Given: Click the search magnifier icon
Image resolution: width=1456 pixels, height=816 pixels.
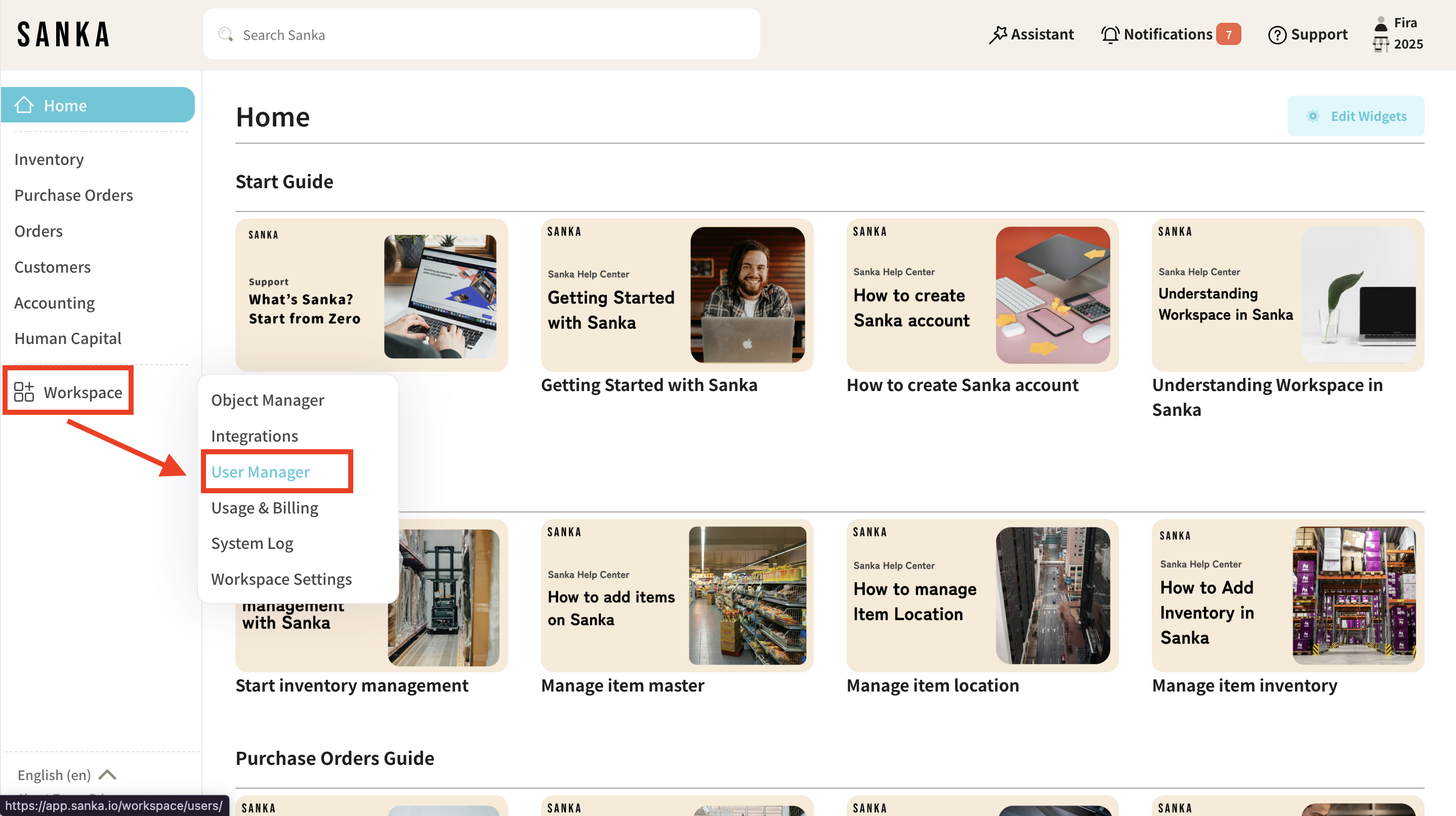Looking at the screenshot, I should click(x=226, y=34).
